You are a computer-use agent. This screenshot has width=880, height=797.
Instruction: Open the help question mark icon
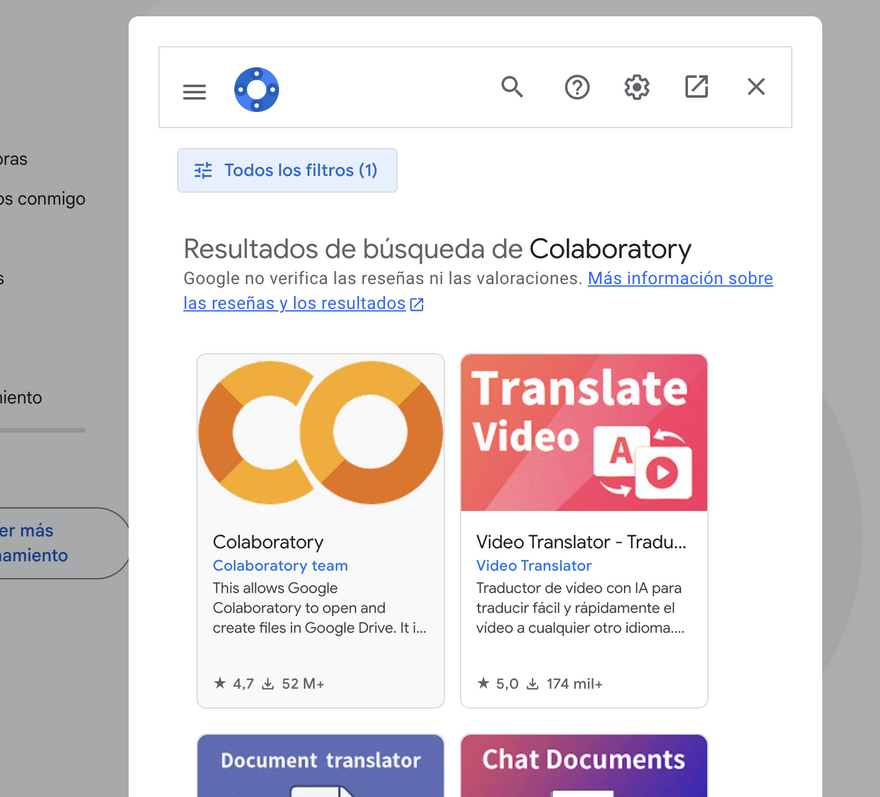point(577,88)
